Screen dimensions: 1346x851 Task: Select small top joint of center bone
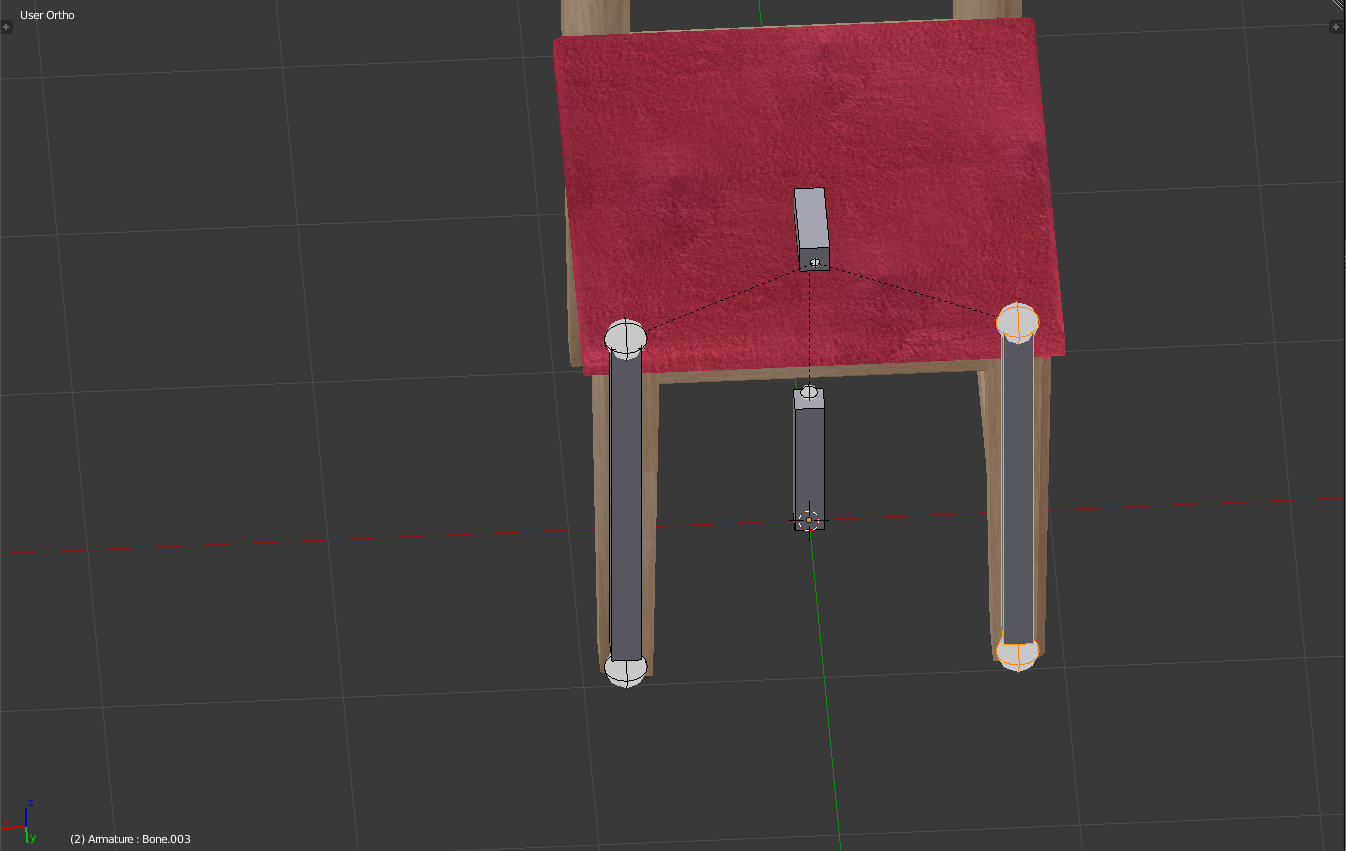(x=809, y=392)
